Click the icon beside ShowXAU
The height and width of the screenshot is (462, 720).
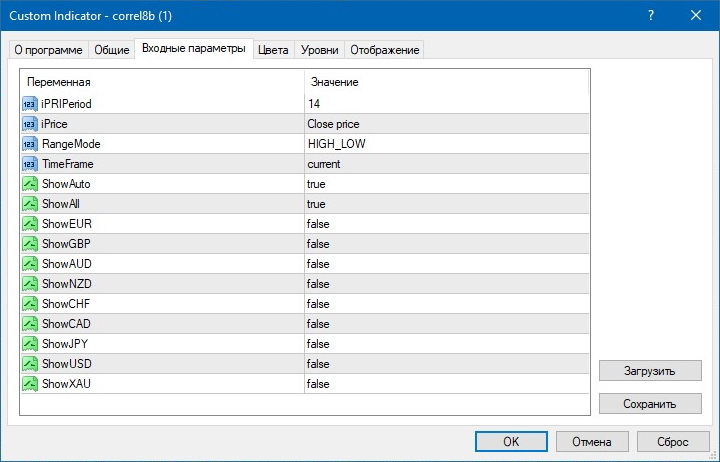click(29, 384)
